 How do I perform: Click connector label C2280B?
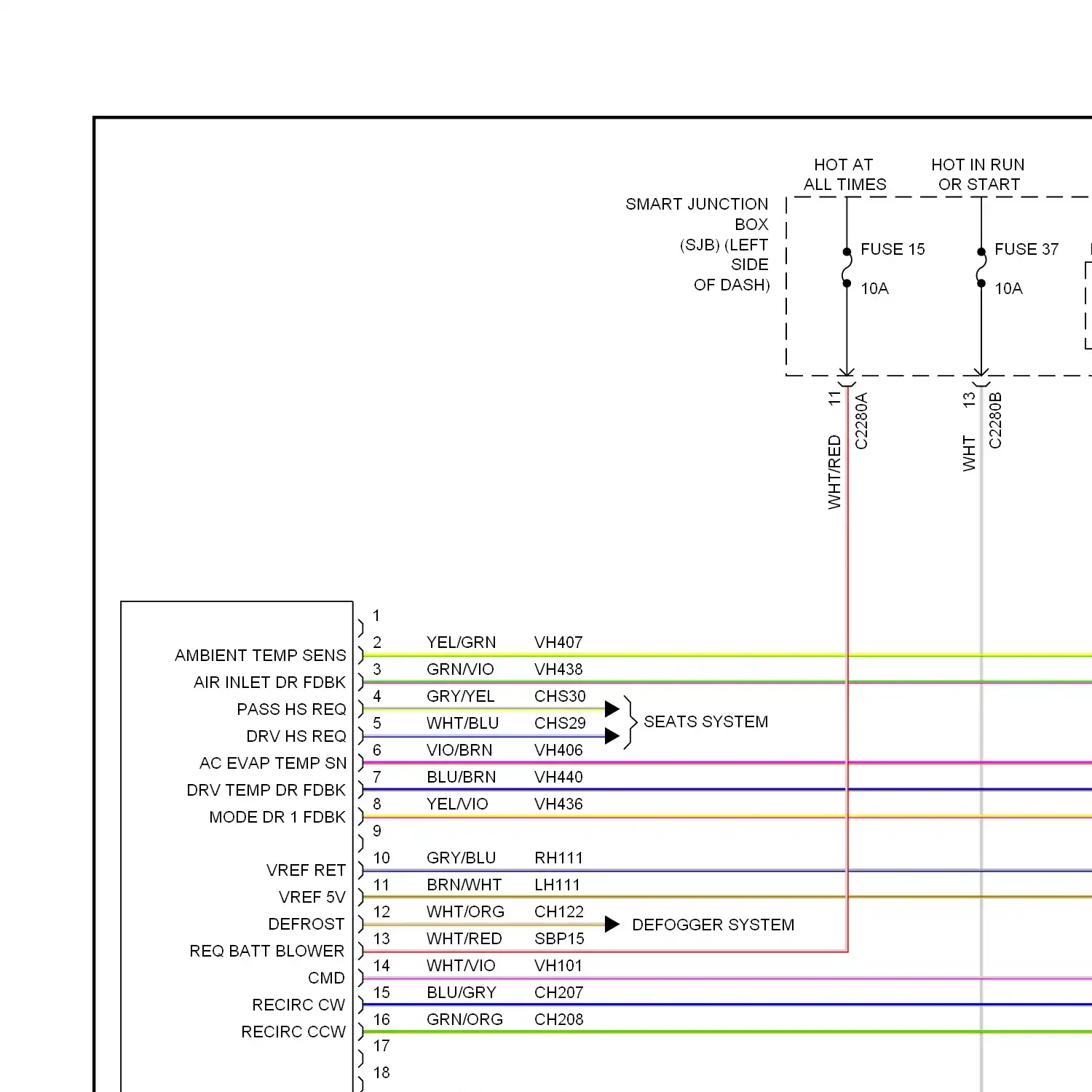tap(995, 420)
